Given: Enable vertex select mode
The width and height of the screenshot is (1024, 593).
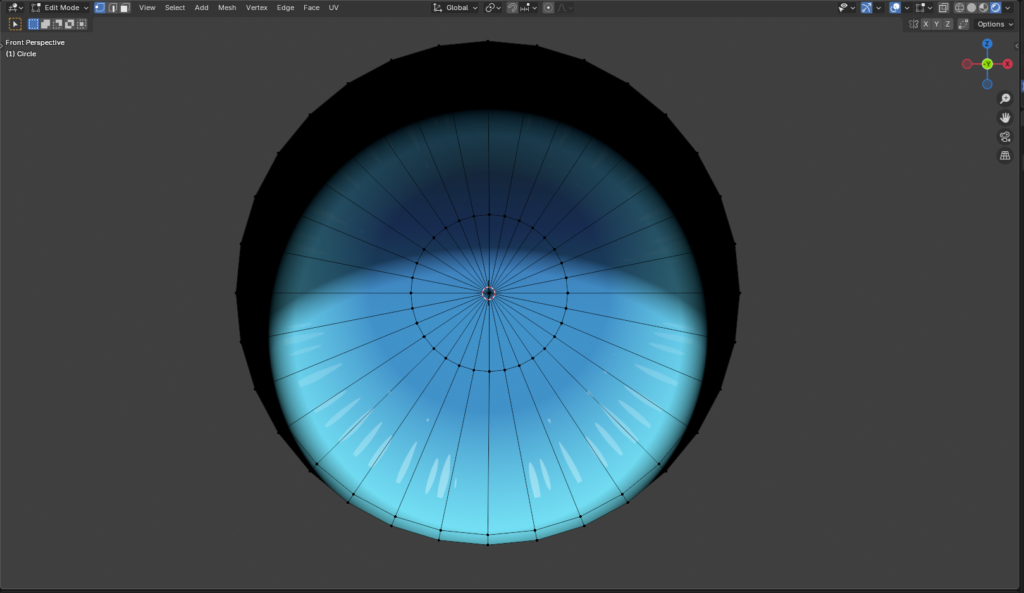Looking at the screenshot, I should coord(100,8).
